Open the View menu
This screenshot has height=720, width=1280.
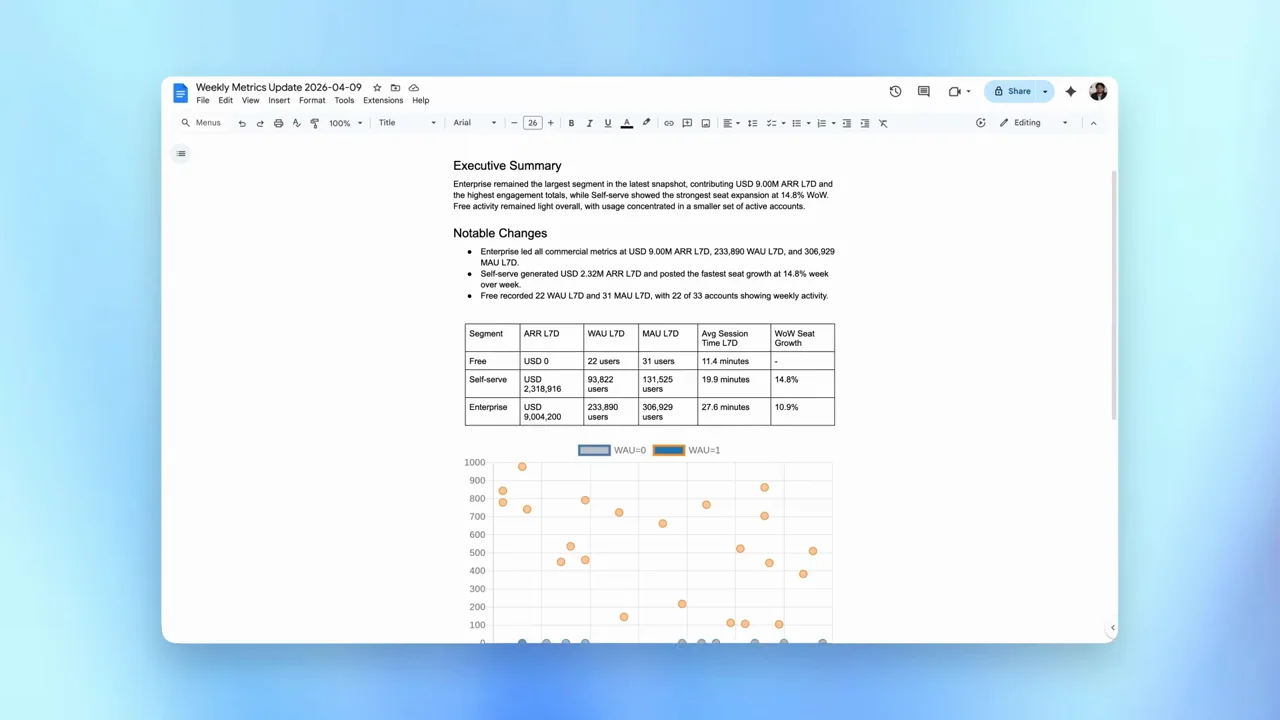click(250, 100)
